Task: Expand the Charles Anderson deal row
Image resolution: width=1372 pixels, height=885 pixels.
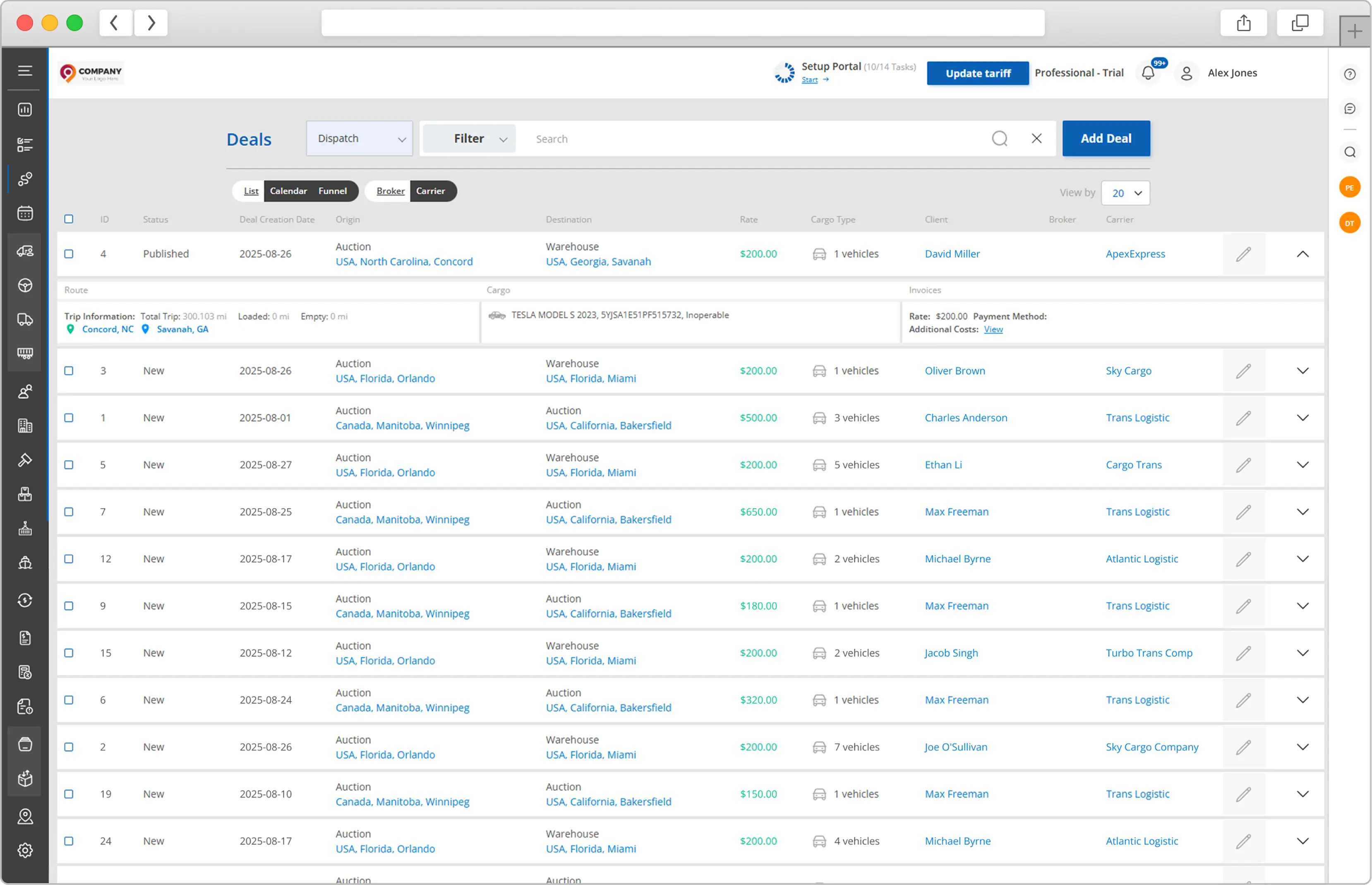Action: tap(1302, 418)
